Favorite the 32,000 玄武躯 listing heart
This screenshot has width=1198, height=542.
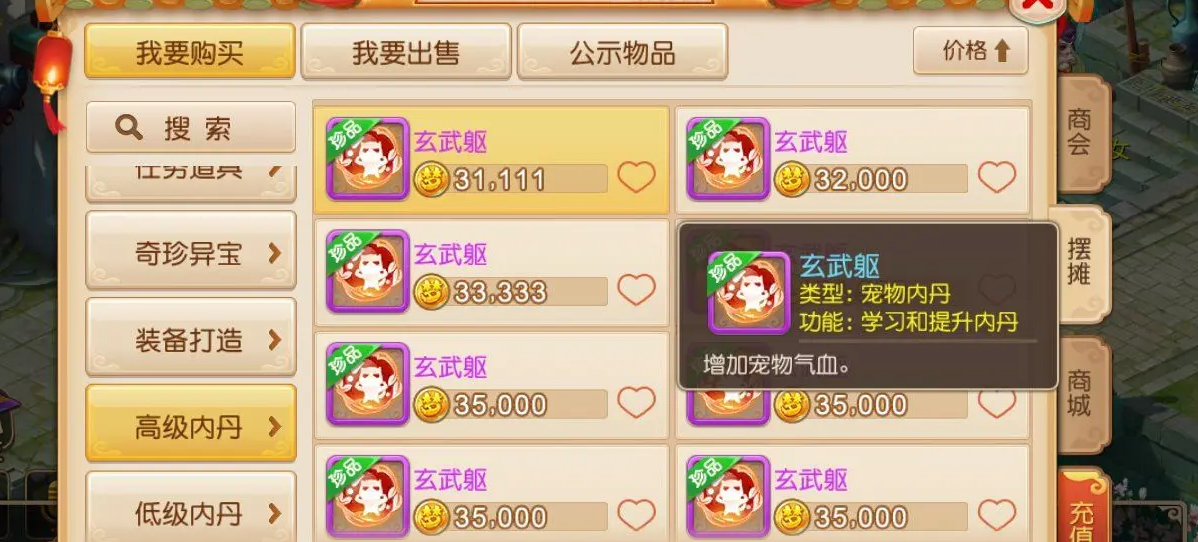997,178
